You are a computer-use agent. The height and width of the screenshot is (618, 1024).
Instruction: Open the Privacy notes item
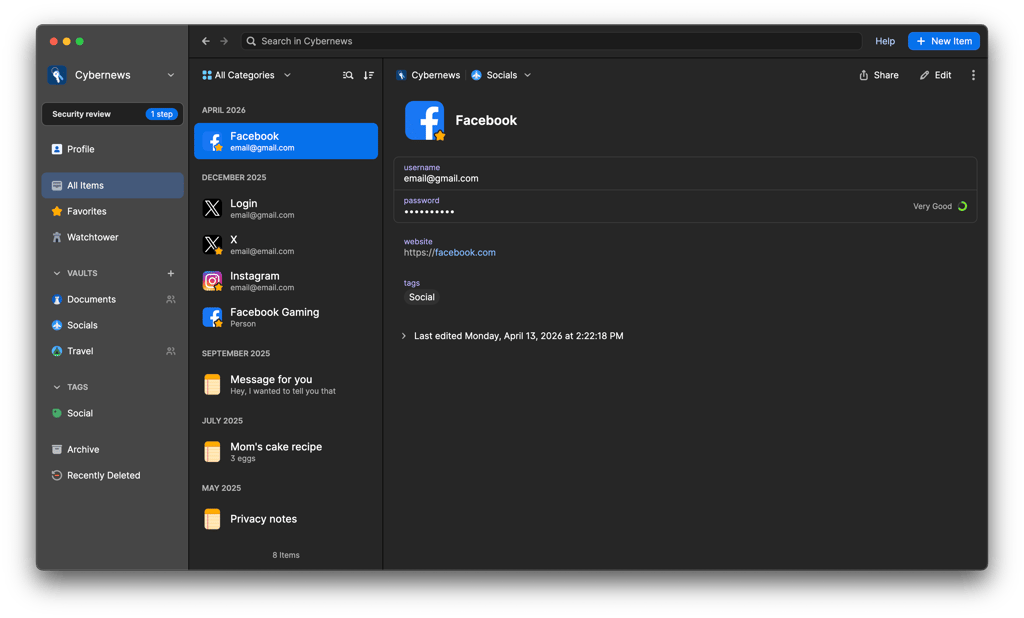point(286,519)
